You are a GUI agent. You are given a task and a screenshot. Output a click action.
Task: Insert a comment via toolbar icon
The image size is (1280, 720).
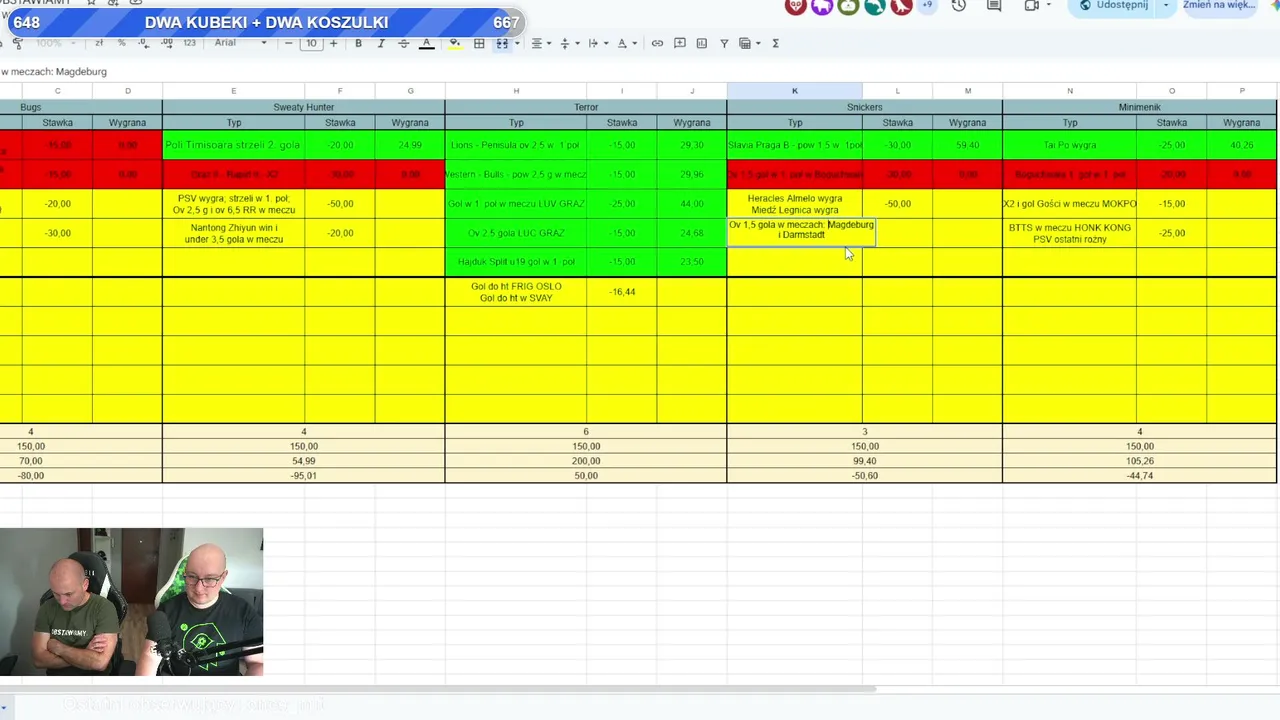680,43
